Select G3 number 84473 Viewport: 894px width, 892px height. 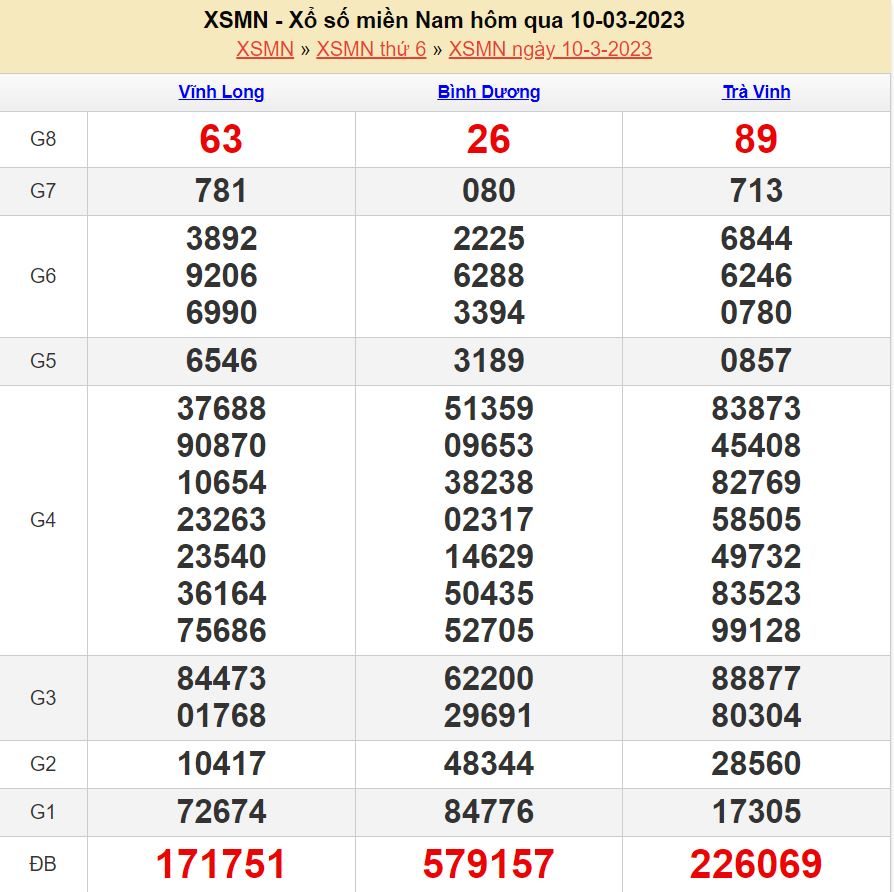point(221,679)
